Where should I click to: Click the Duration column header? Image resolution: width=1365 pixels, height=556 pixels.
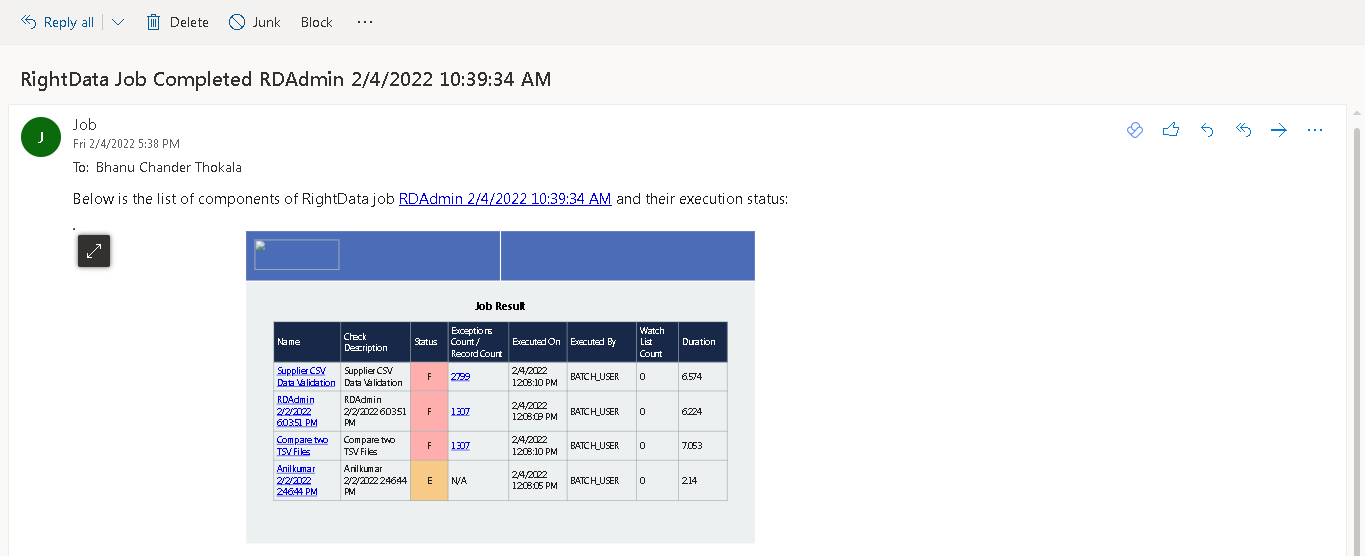[702, 342]
